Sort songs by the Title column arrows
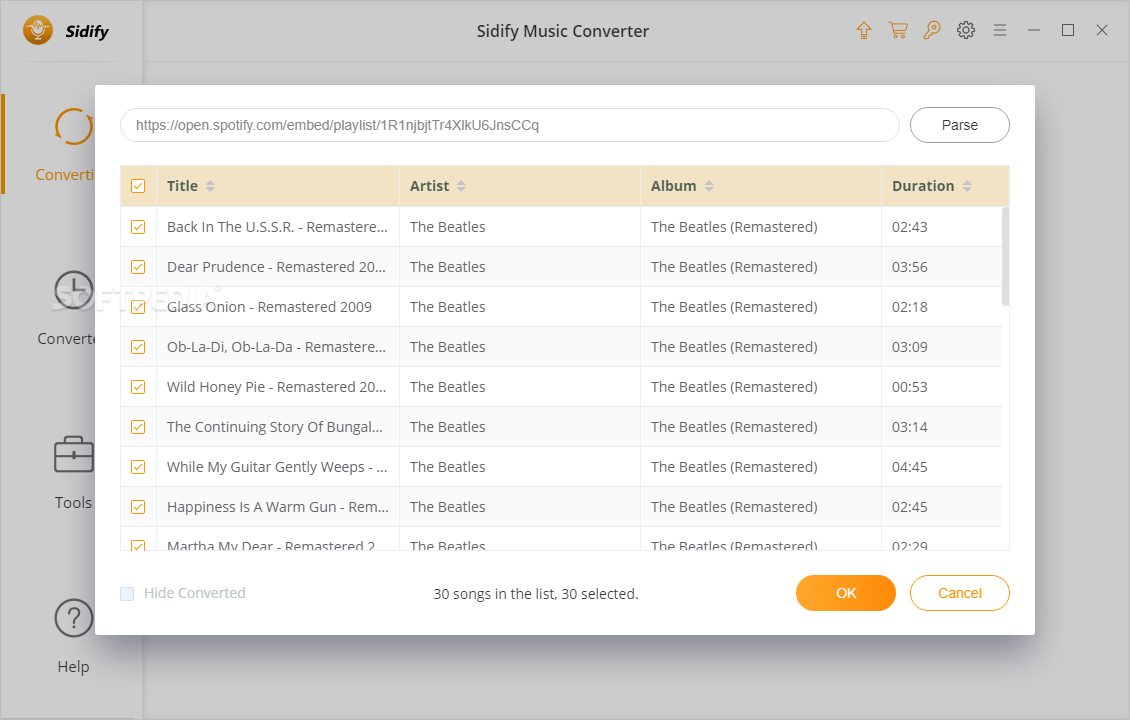1130x720 pixels. coord(211,185)
